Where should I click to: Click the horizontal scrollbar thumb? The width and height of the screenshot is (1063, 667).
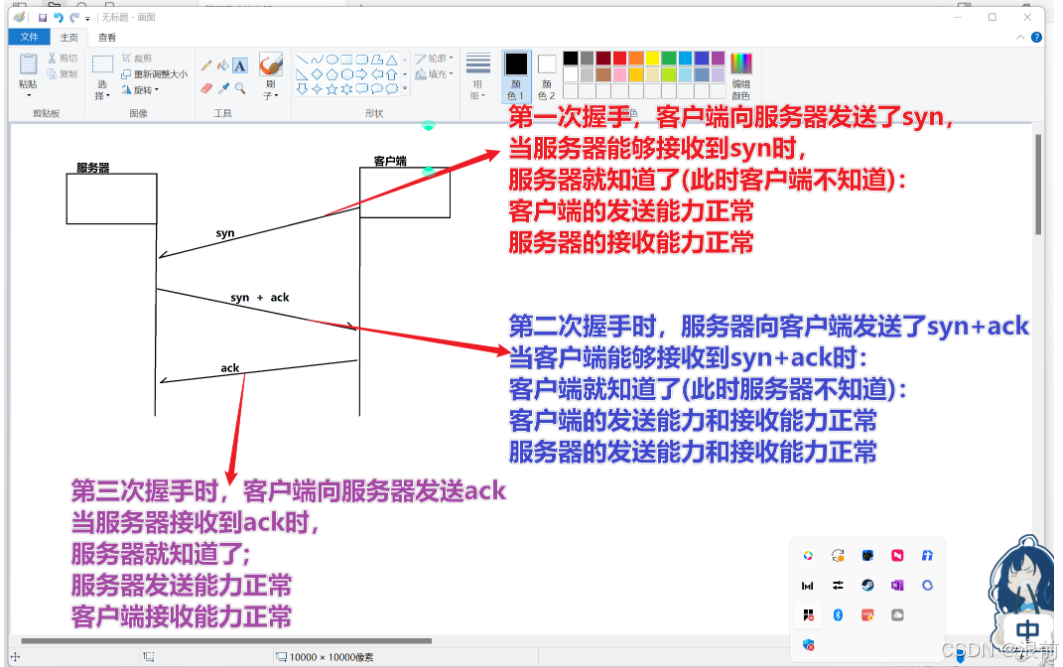(226, 641)
